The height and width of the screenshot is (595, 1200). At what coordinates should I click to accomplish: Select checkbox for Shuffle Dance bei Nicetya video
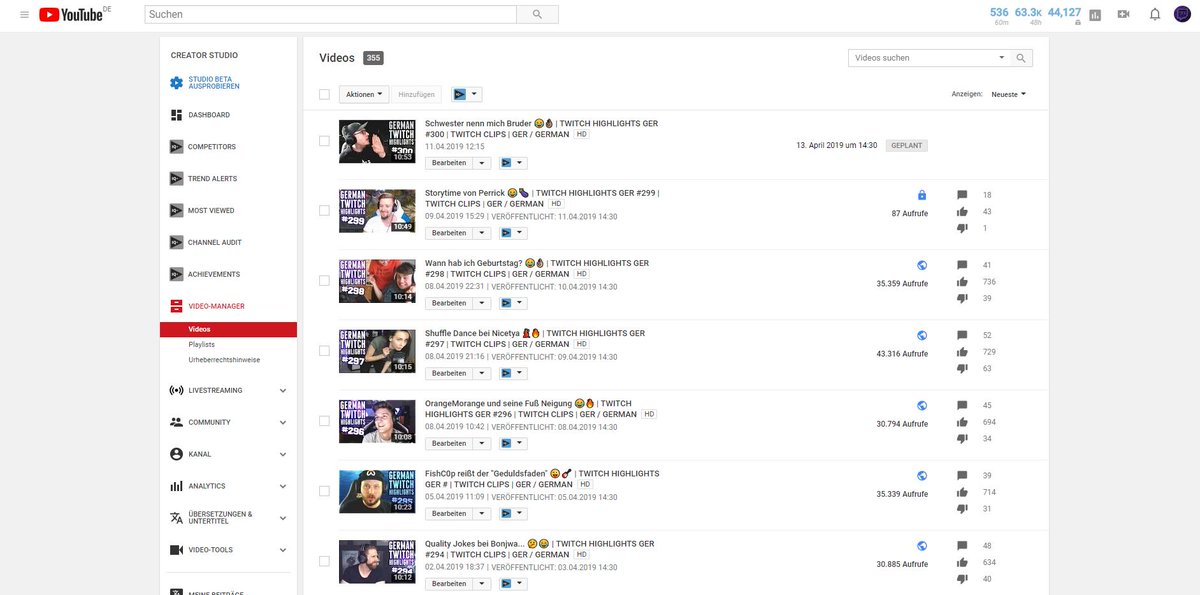click(x=324, y=351)
